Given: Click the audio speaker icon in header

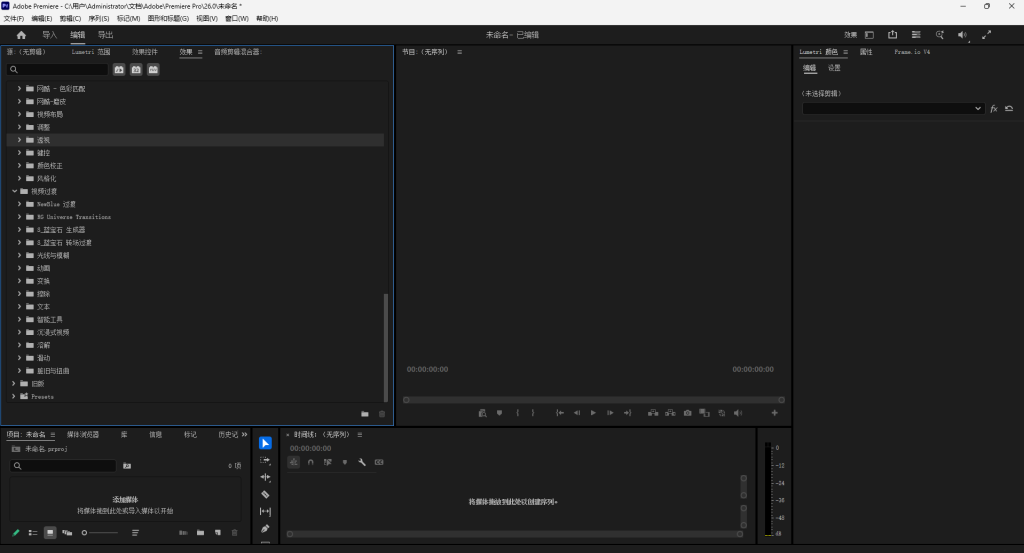Looking at the screenshot, I should 963,35.
